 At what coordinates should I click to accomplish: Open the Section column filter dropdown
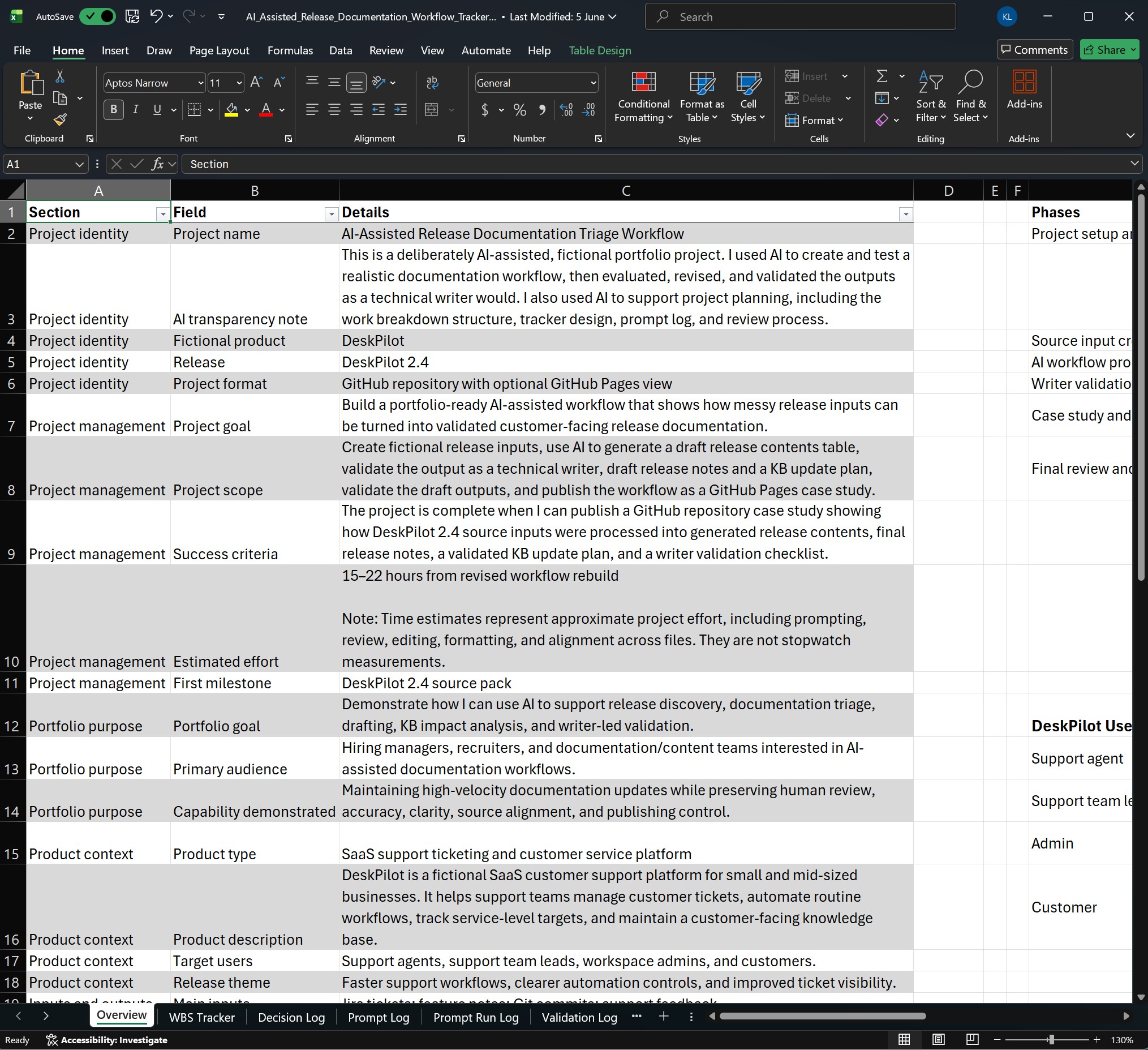[x=162, y=214]
